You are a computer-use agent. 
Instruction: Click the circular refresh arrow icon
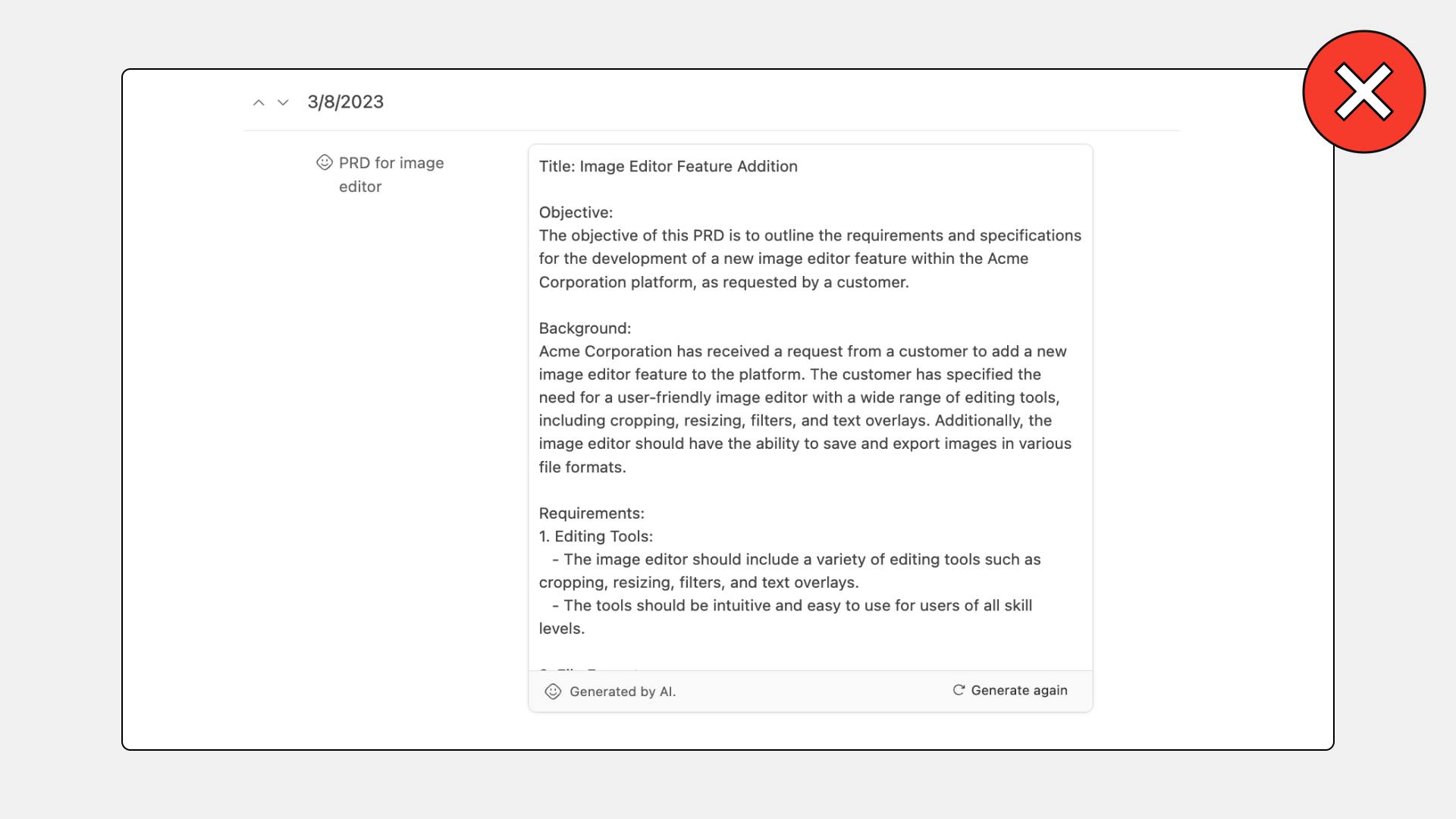(x=959, y=690)
